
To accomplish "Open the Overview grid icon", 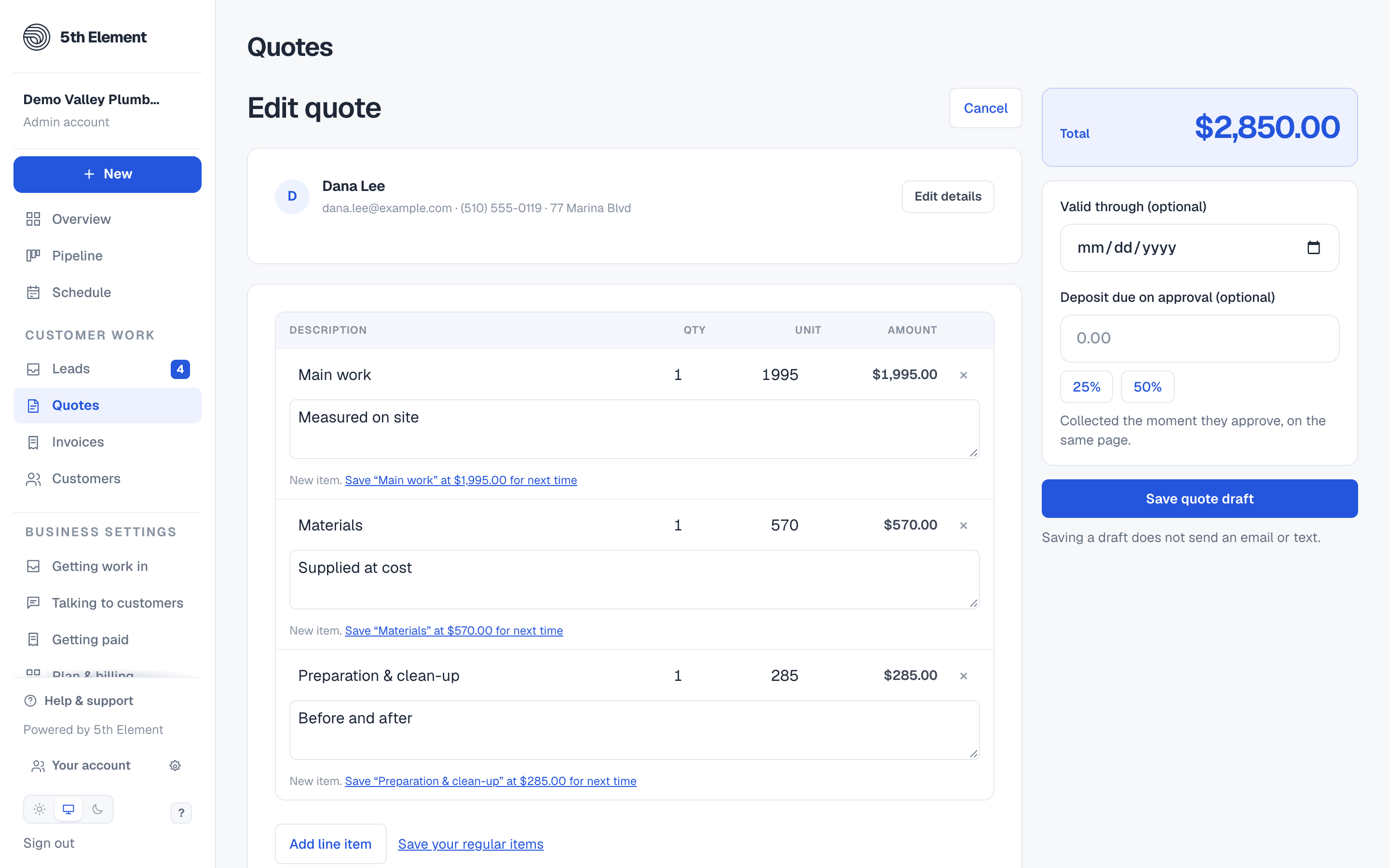I will click(33, 219).
